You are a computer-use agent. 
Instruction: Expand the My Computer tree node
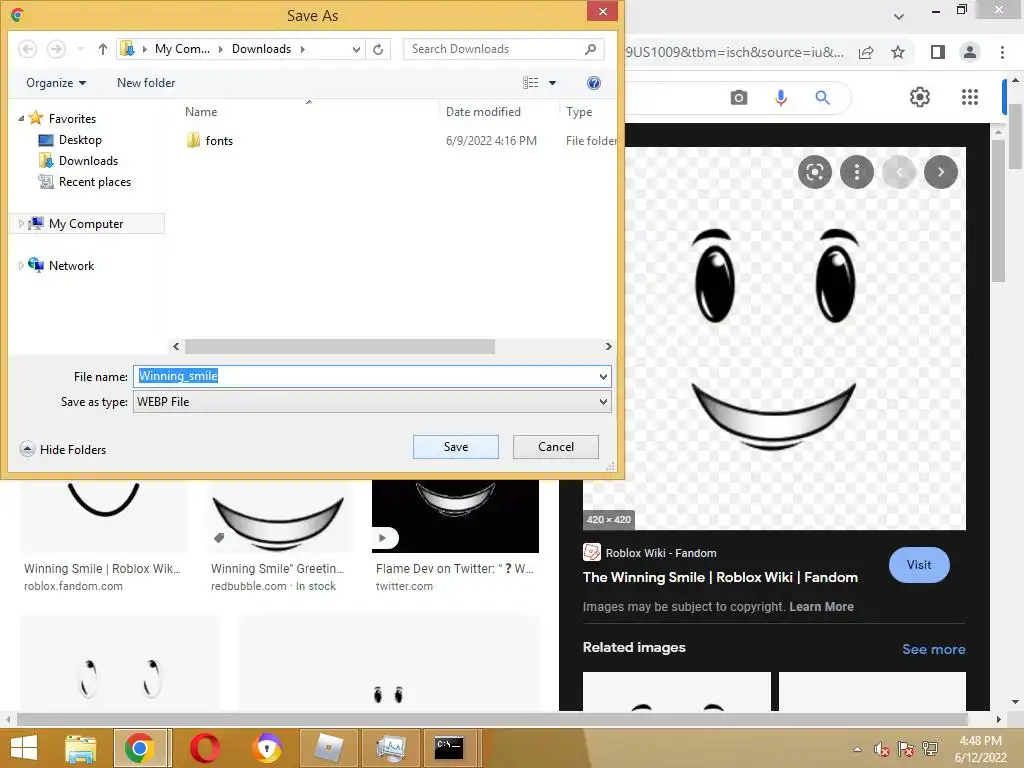[x=21, y=224]
